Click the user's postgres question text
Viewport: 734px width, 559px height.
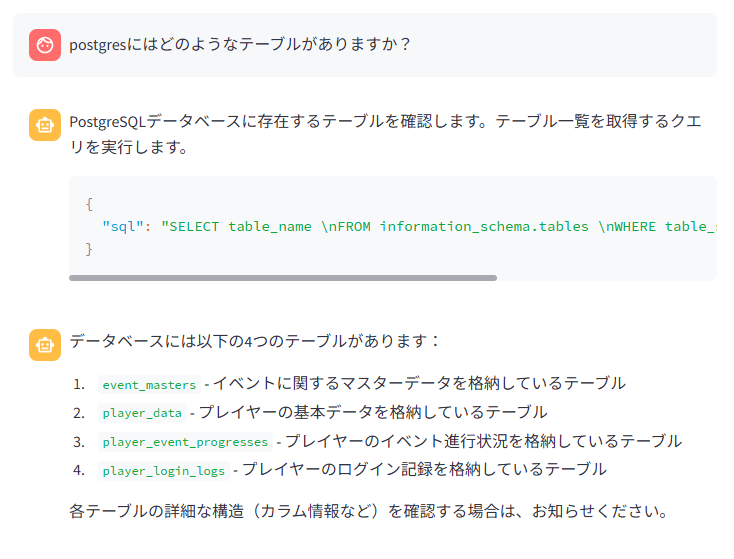240,45
